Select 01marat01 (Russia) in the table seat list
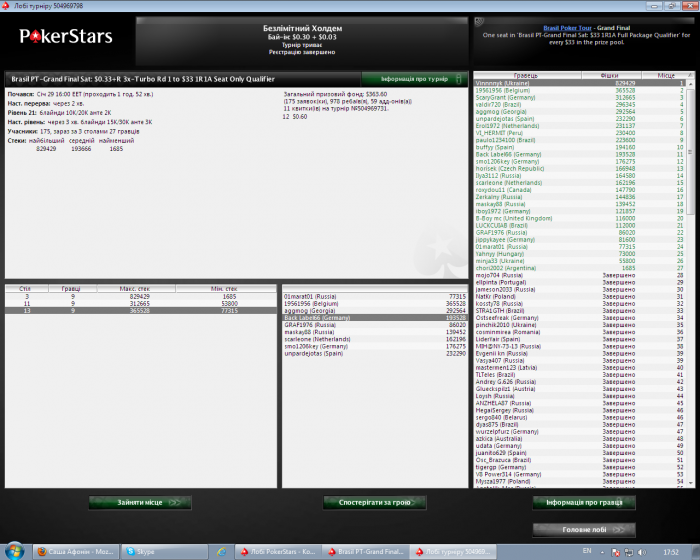Viewport: 700px width, 560px height. [x=375, y=297]
